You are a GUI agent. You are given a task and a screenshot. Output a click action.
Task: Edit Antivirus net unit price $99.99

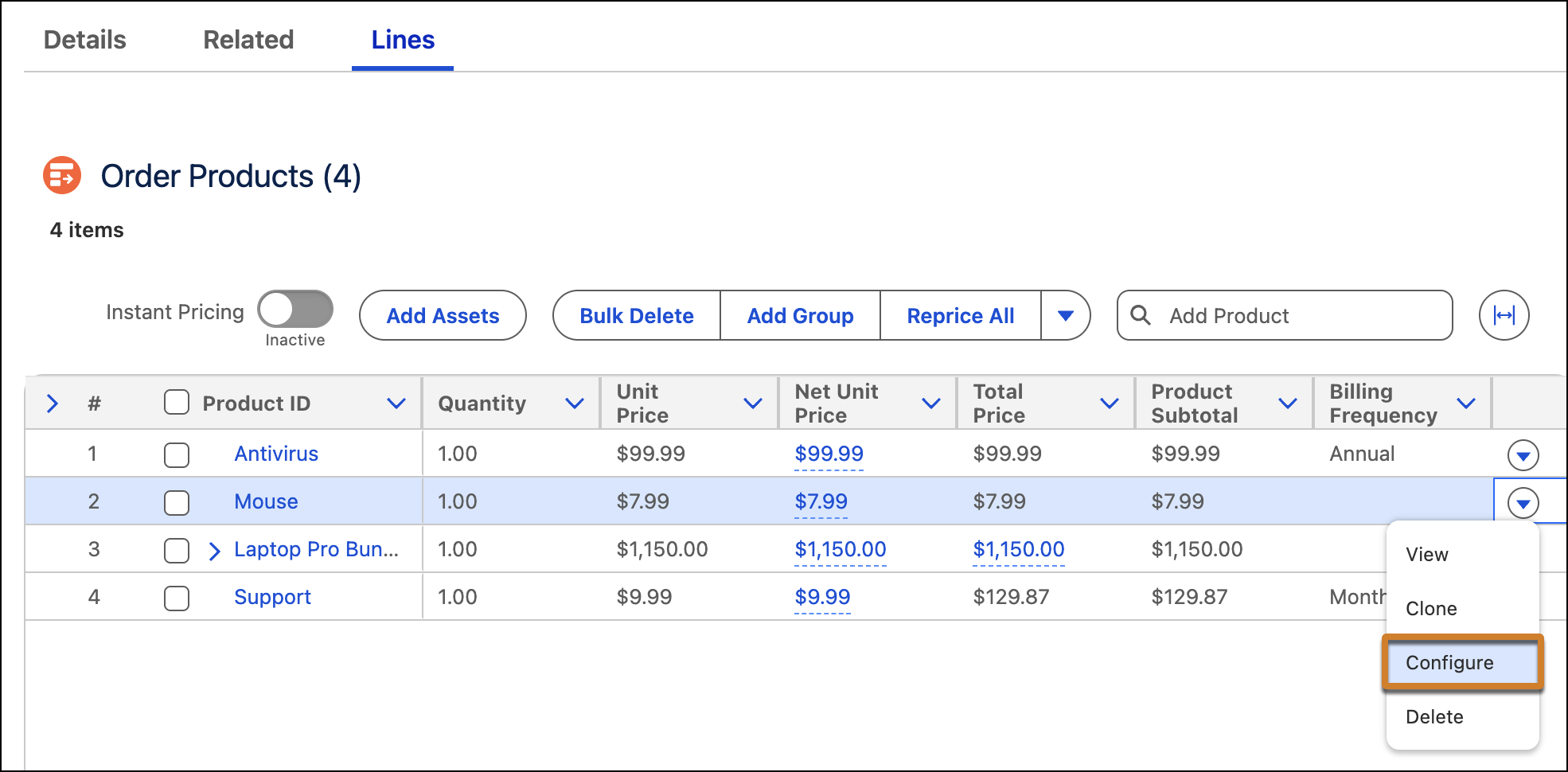pyautogui.click(x=829, y=454)
